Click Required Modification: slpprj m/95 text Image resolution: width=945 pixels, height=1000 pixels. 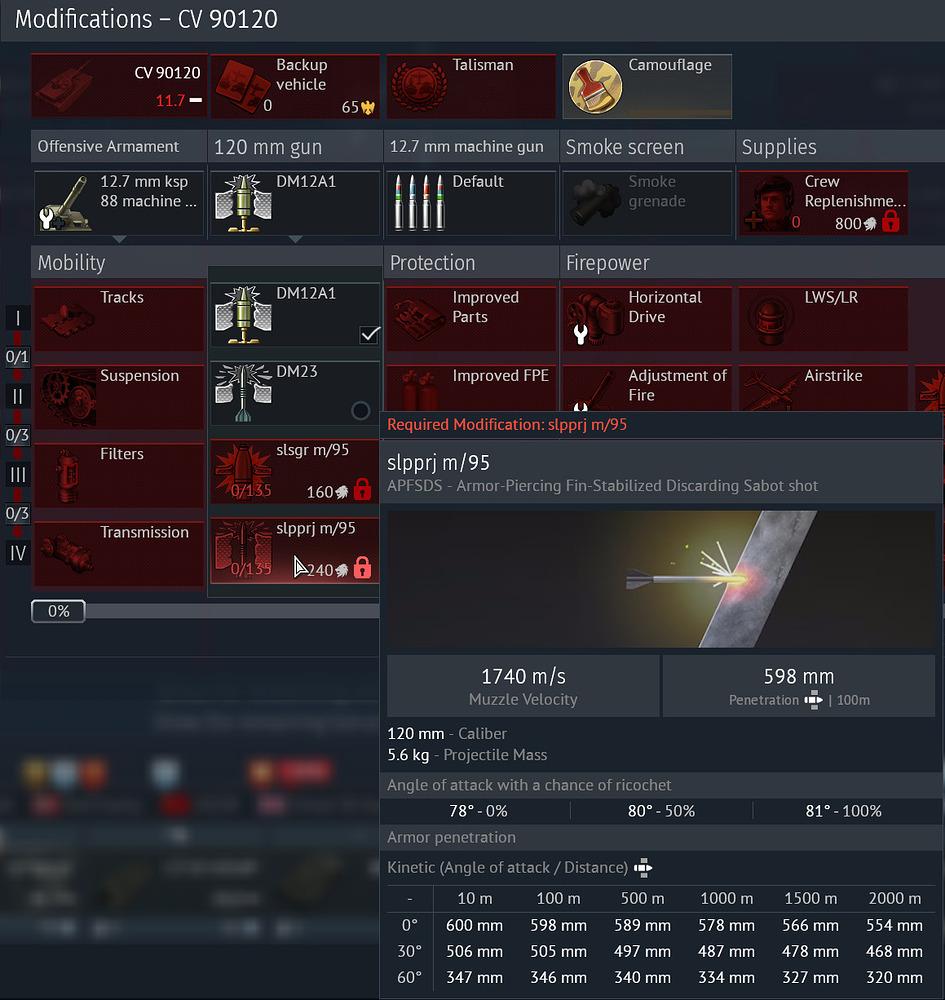[x=507, y=425]
